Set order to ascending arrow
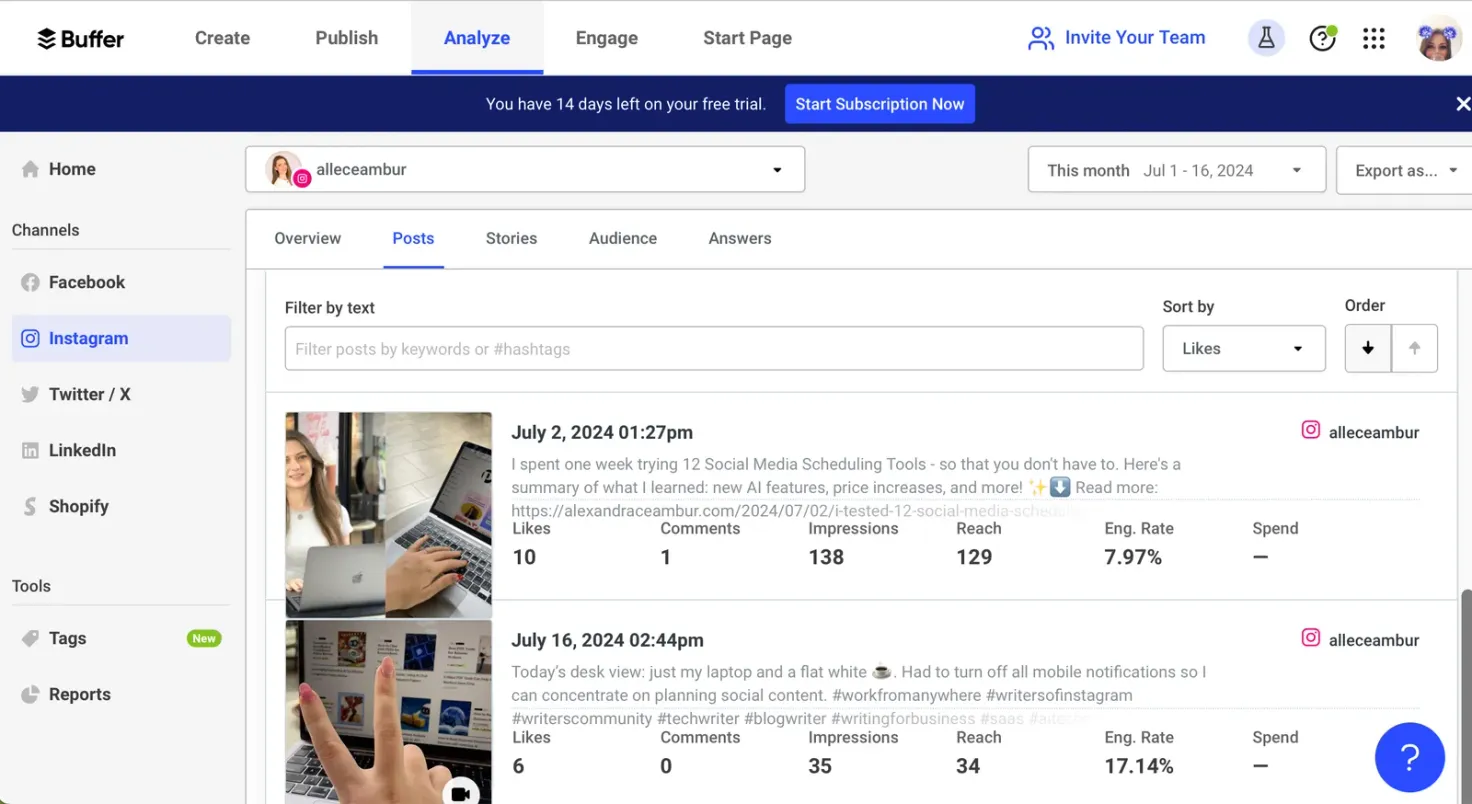 pyautogui.click(x=1414, y=348)
